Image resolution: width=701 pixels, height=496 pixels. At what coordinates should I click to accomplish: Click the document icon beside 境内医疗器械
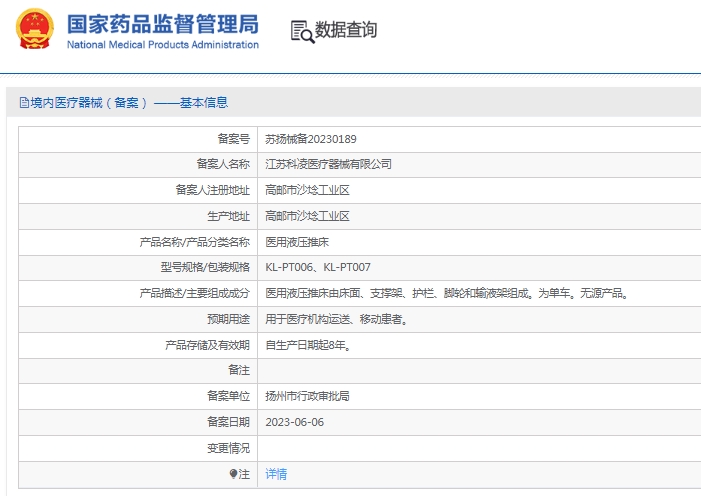[24, 103]
